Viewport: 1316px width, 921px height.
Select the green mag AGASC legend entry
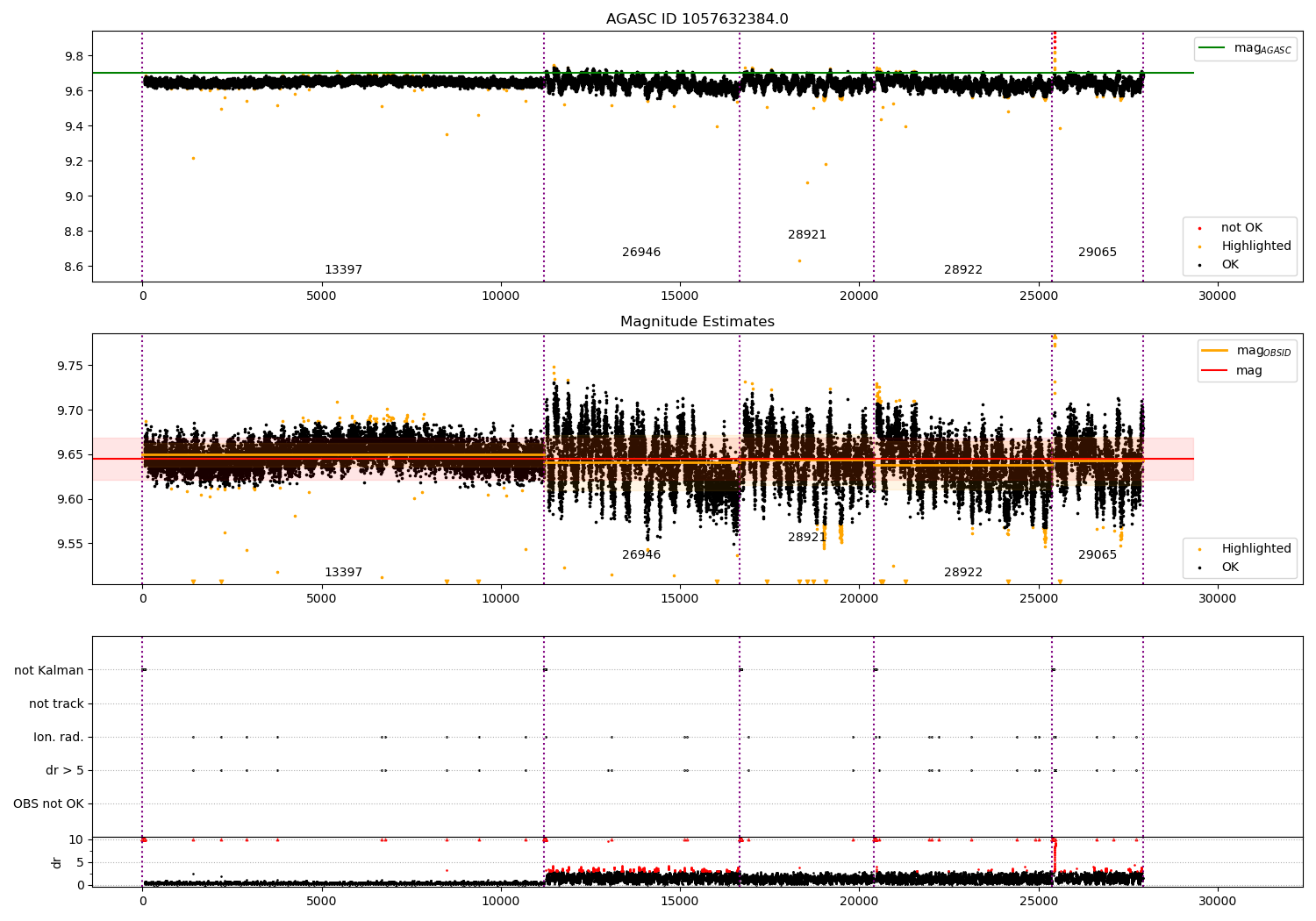tap(1245, 48)
